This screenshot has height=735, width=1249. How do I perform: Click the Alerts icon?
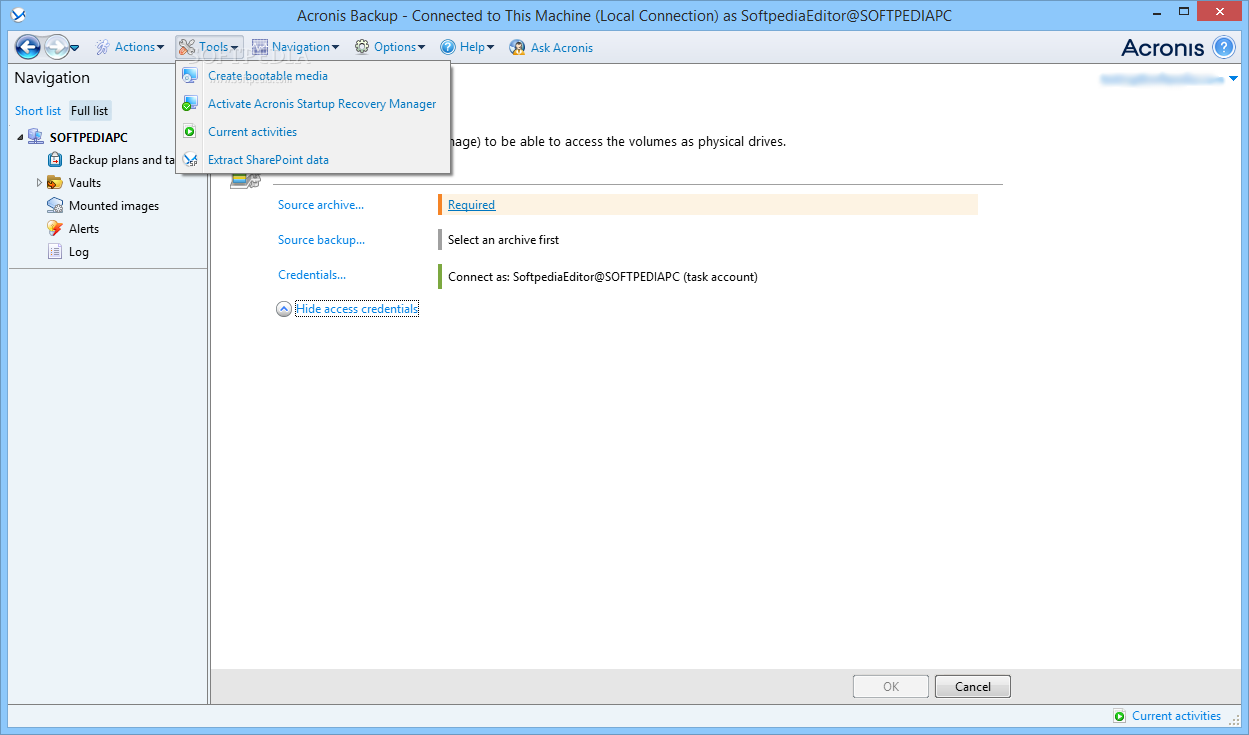click(x=55, y=229)
